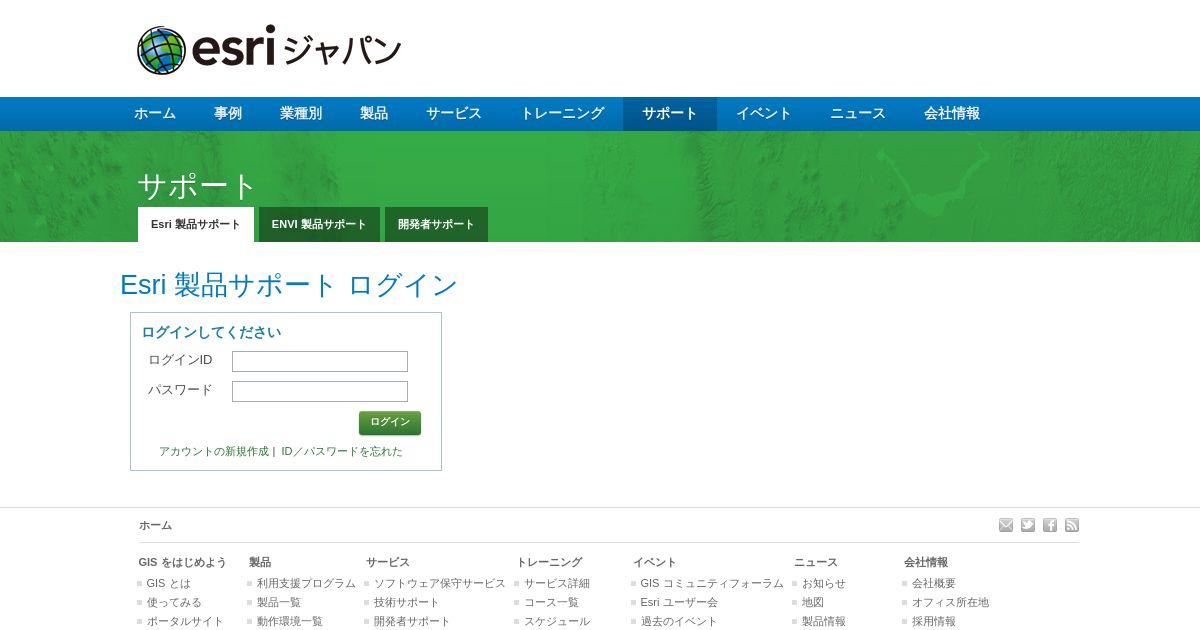Image resolution: width=1200 pixels, height=630 pixels.
Task: Open the footer 動作環境一覧 link
Action: point(290,621)
